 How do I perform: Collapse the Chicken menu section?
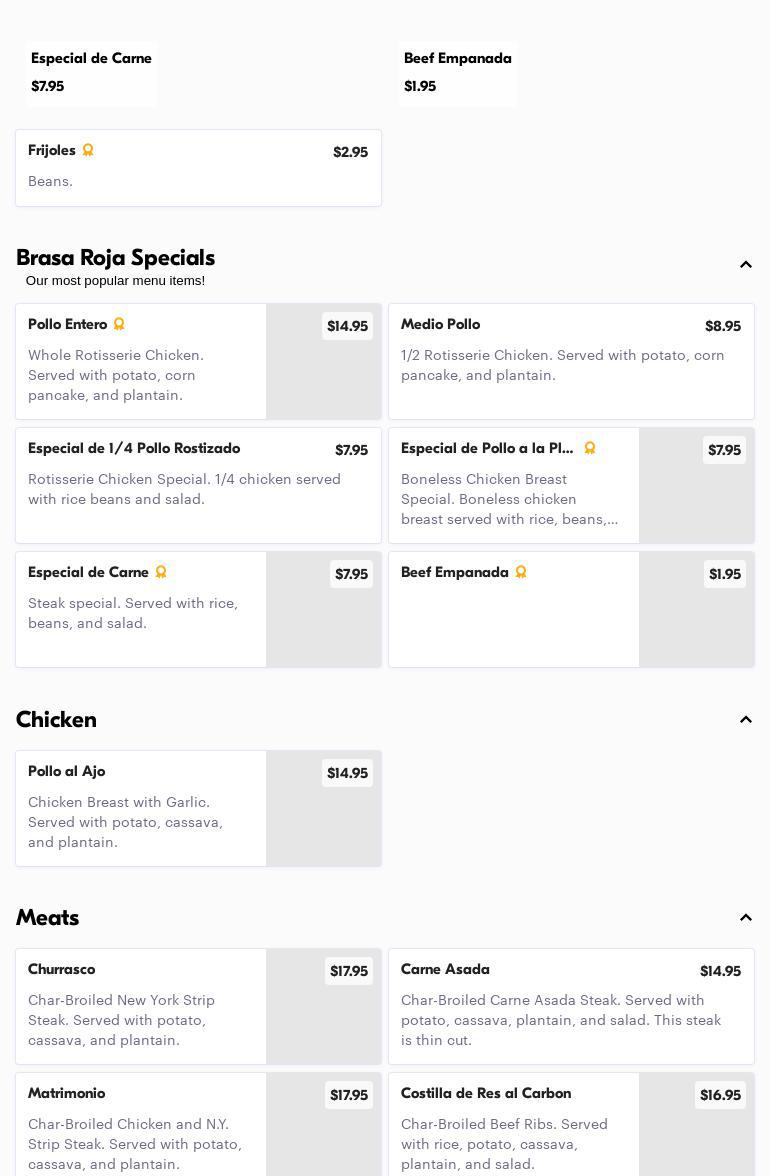746,720
